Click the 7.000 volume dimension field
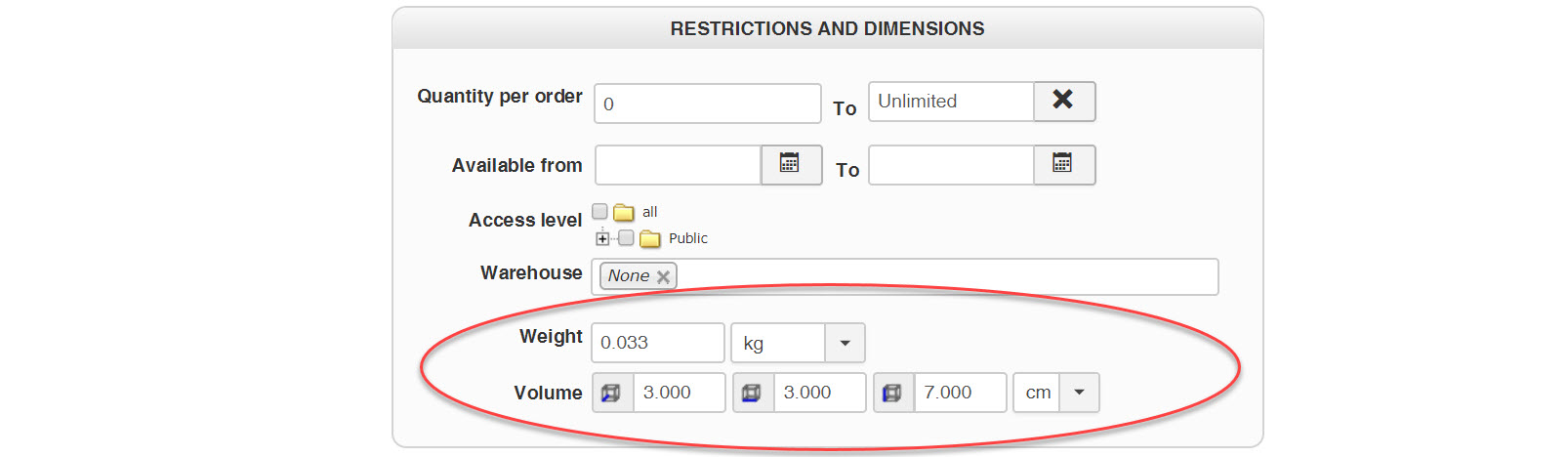This screenshot has width=1568, height=457. tap(959, 393)
